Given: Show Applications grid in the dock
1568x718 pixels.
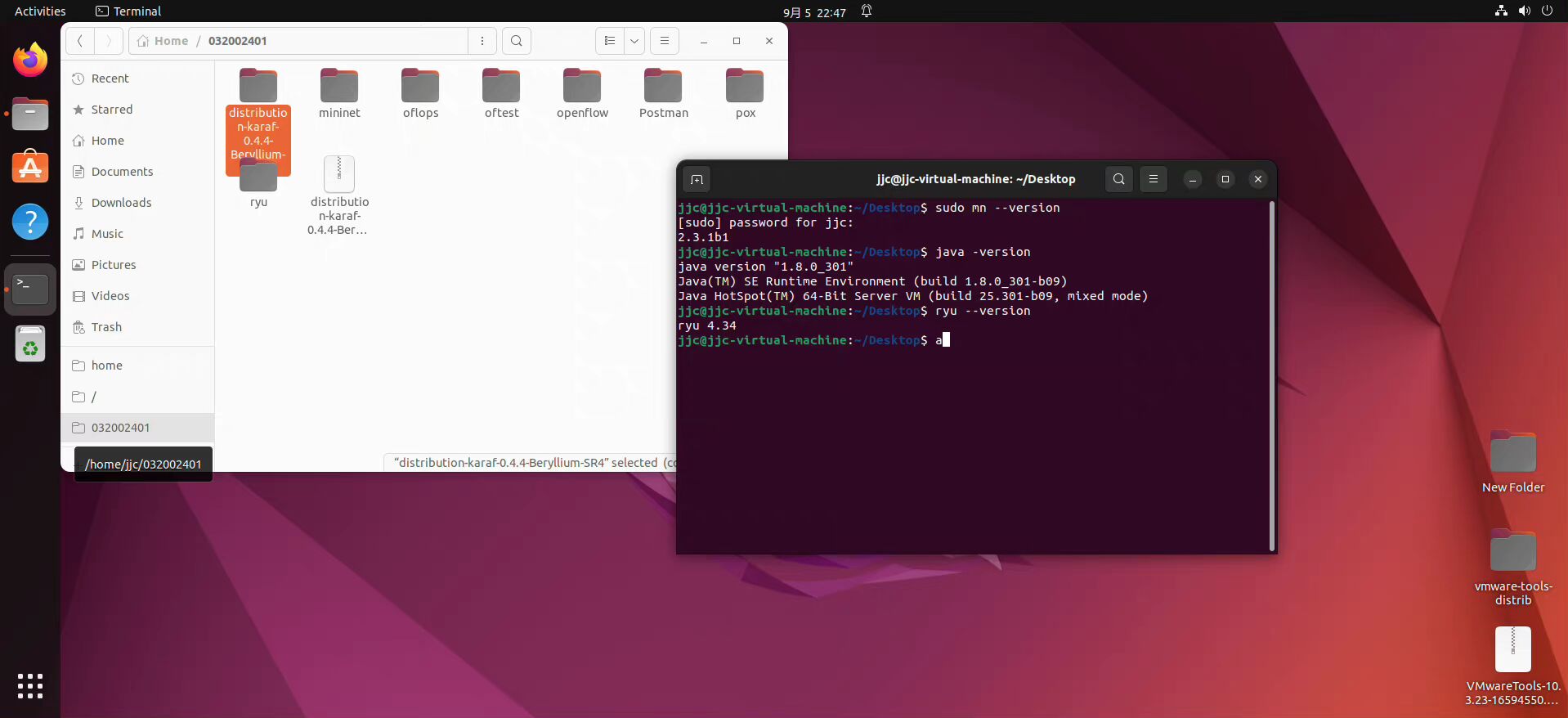Looking at the screenshot, I should pyautogui.click(x=30, y=686).
